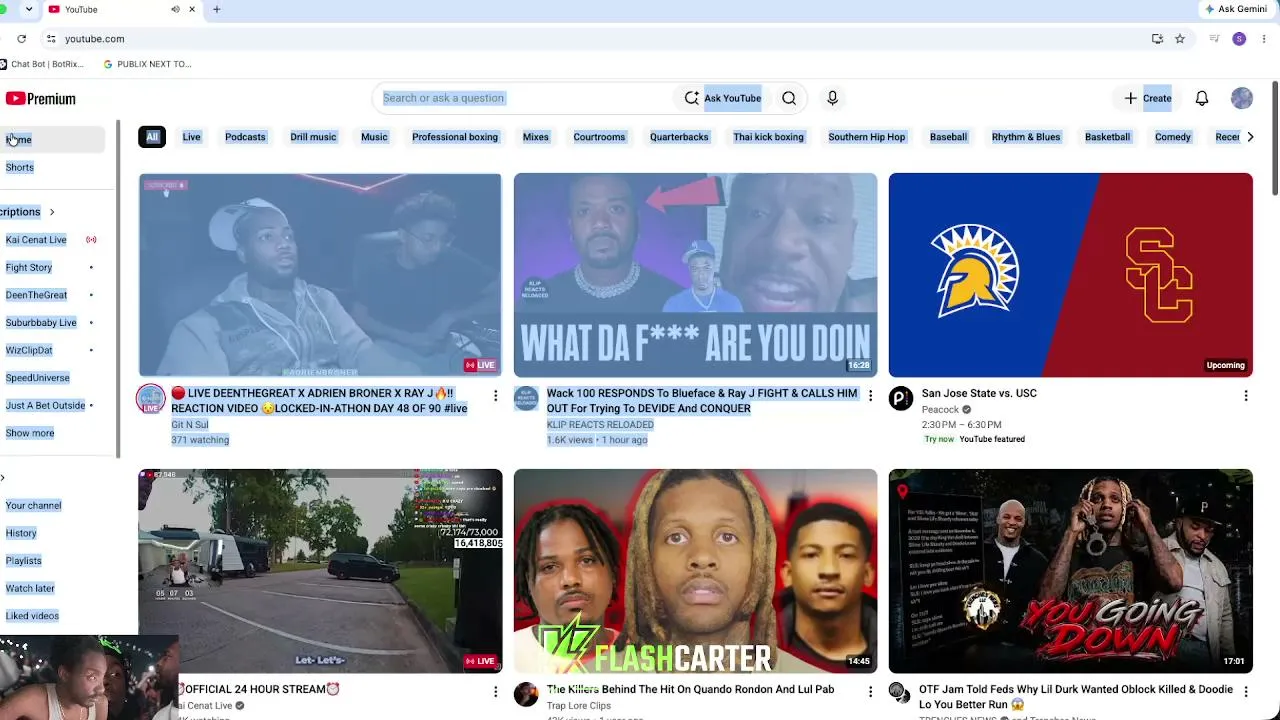Open more options for DEENTHEGREAT X ADRIEN BRONER live
Screen dimensions: 1280x720
[495, 396]
